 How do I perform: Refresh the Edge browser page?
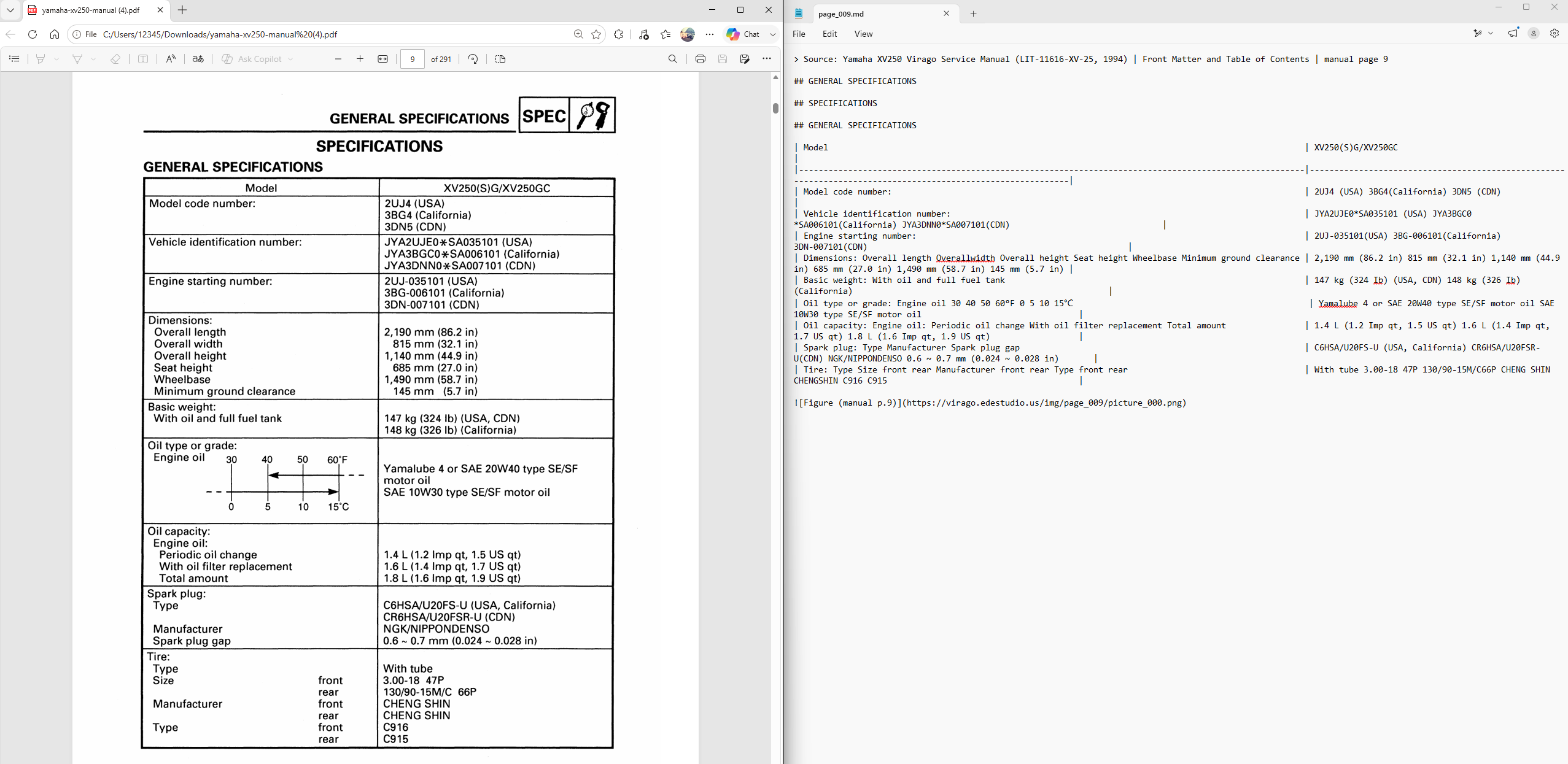coord(33,34)
